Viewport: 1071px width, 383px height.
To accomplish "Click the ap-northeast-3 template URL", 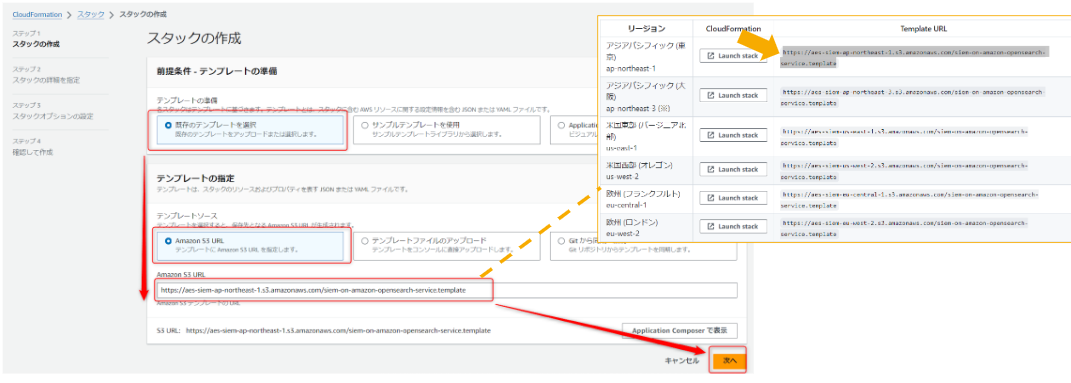I will [913, 96].
